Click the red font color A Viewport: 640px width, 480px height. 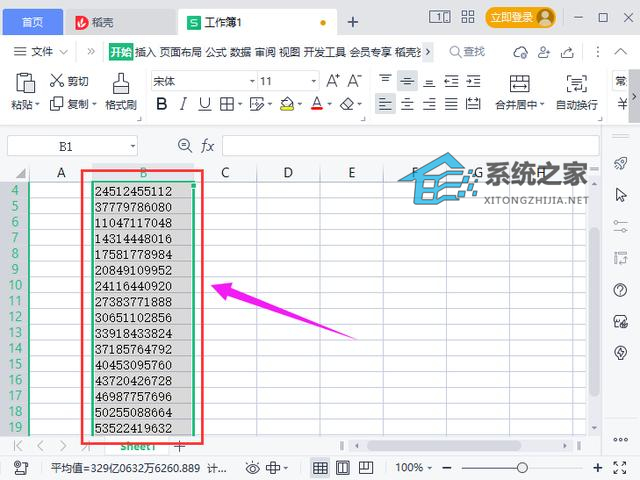tap(317, 104)
